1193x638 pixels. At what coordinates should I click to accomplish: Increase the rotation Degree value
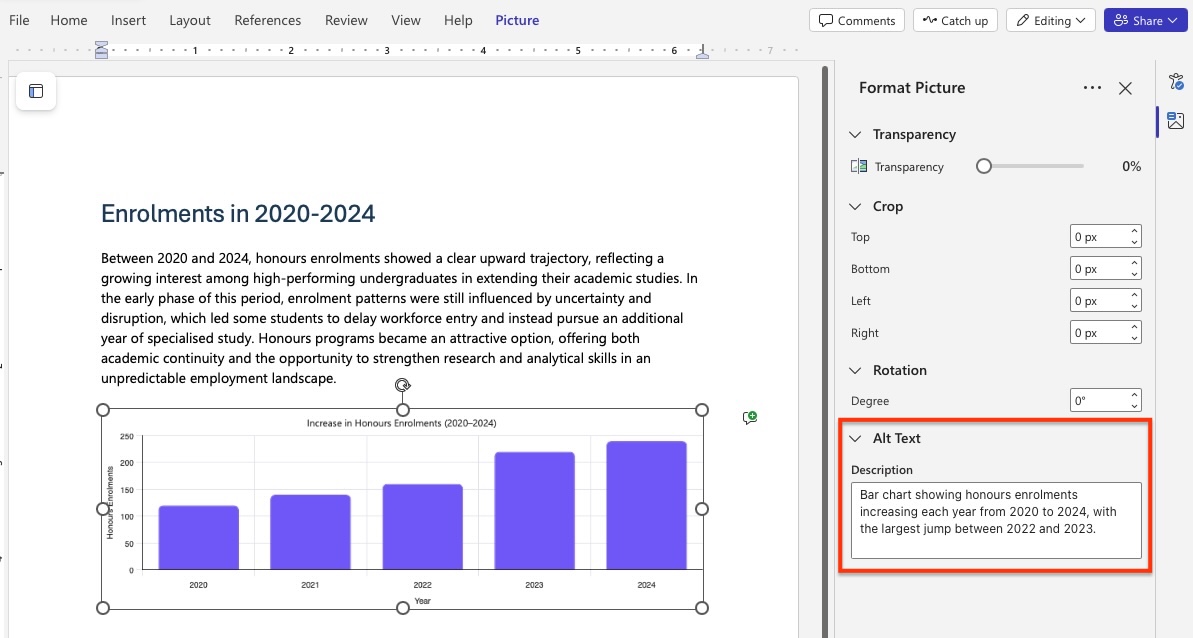tap(1134, 395)
